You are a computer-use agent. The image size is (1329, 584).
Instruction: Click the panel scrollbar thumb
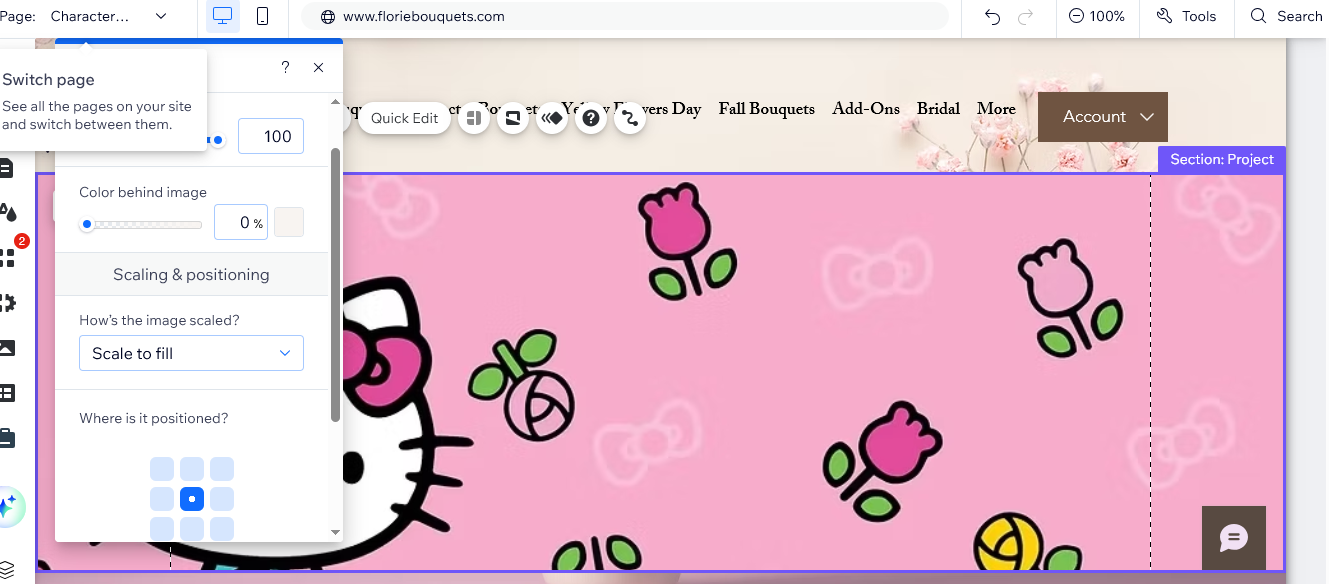tap(335, 285)
